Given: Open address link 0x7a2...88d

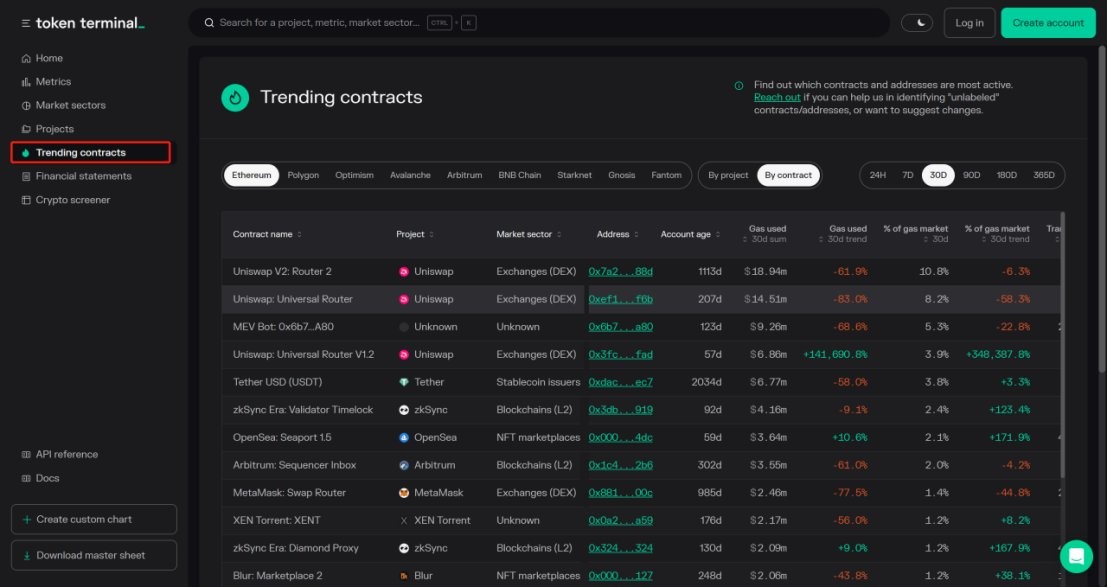Looking at the screenshot, I should point(620,272).
